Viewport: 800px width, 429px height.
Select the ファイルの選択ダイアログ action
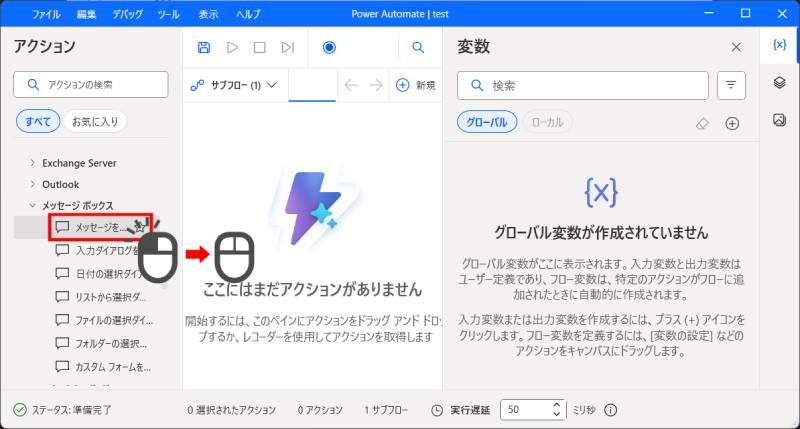point(104,320)
